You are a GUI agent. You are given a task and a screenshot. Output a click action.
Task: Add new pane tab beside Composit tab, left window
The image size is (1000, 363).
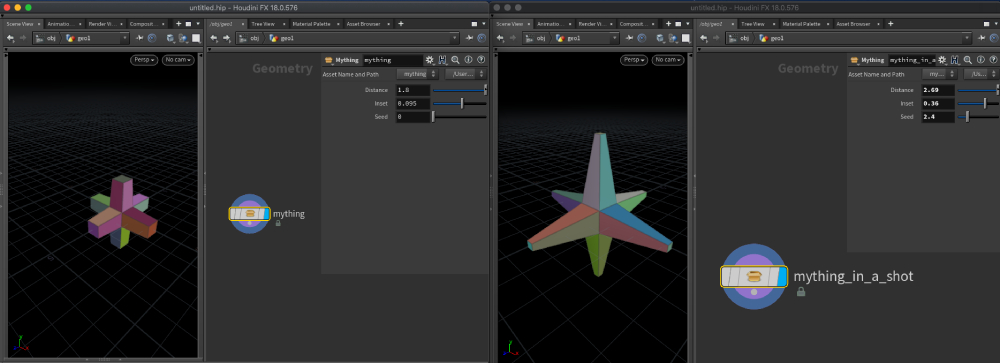pos(179,24)
